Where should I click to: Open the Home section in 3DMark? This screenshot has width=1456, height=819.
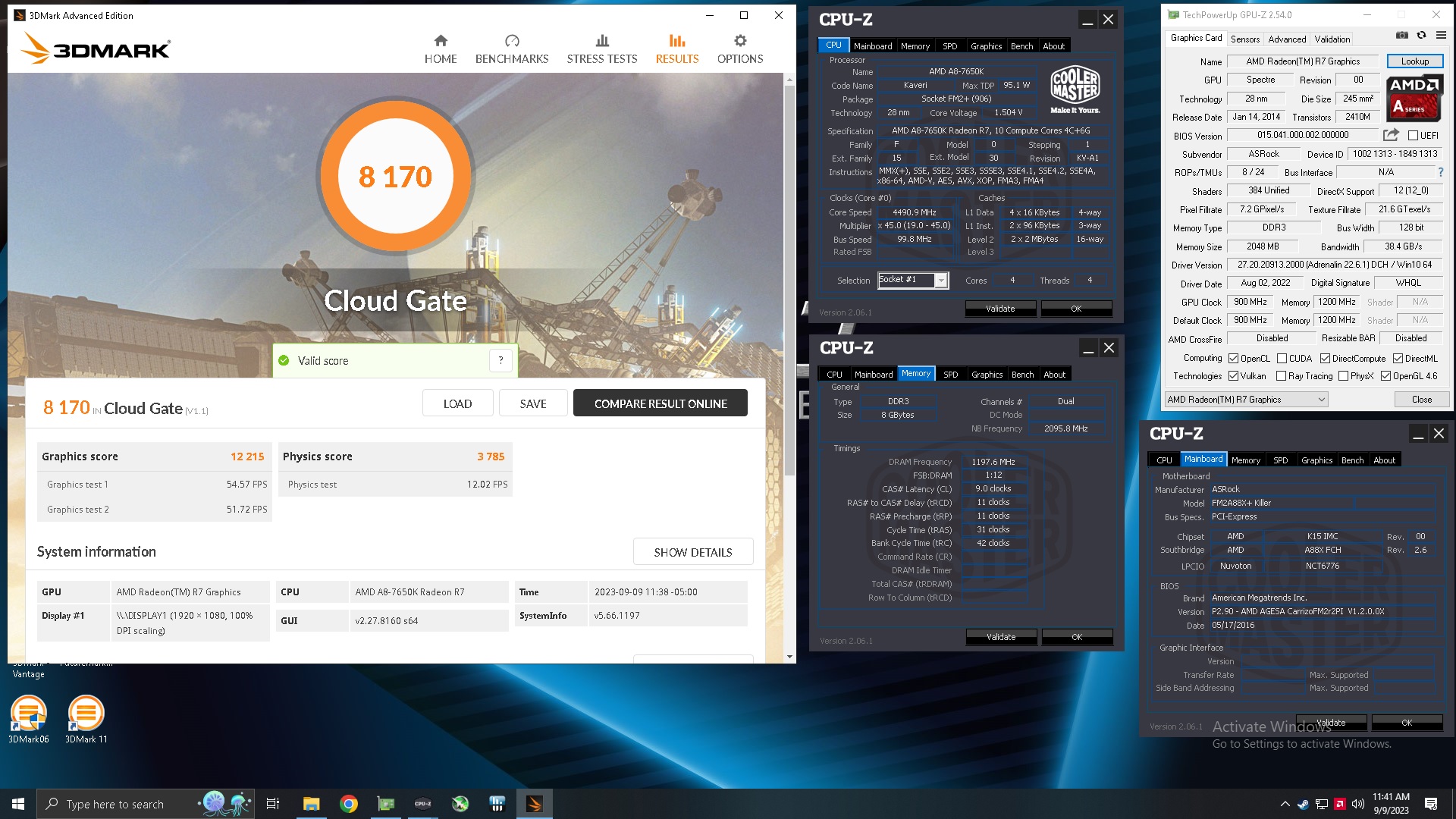tap(441, 49)
